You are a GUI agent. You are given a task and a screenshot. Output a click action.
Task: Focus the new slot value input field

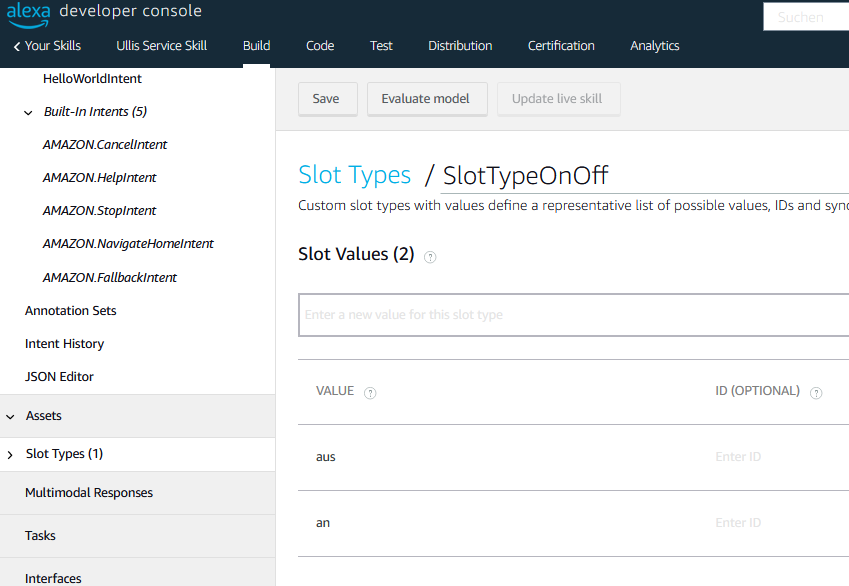(573, 315)
